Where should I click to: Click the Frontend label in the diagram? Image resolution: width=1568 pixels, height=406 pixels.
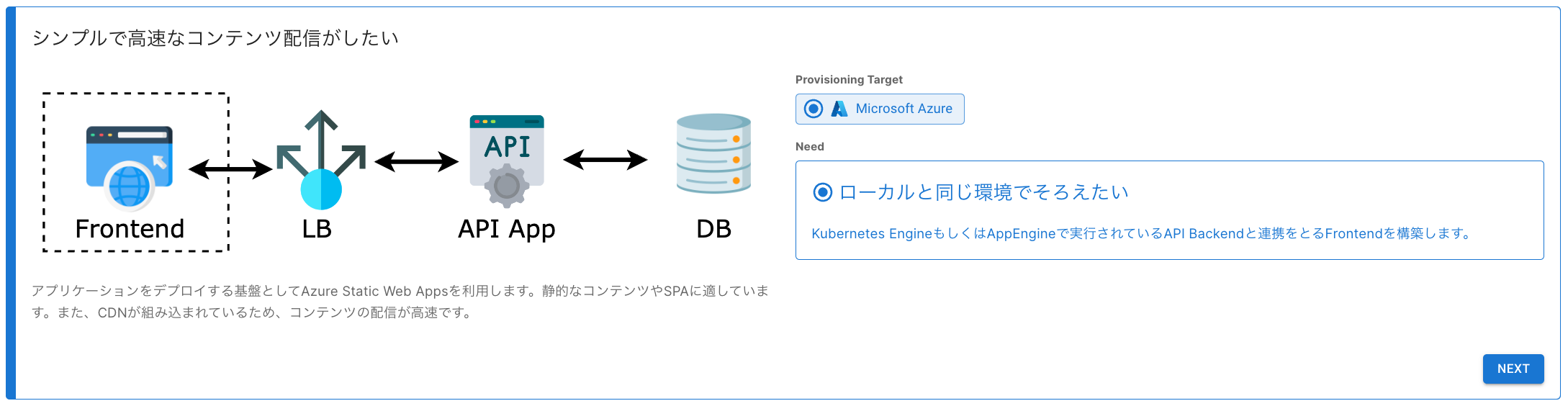(130, 229)
